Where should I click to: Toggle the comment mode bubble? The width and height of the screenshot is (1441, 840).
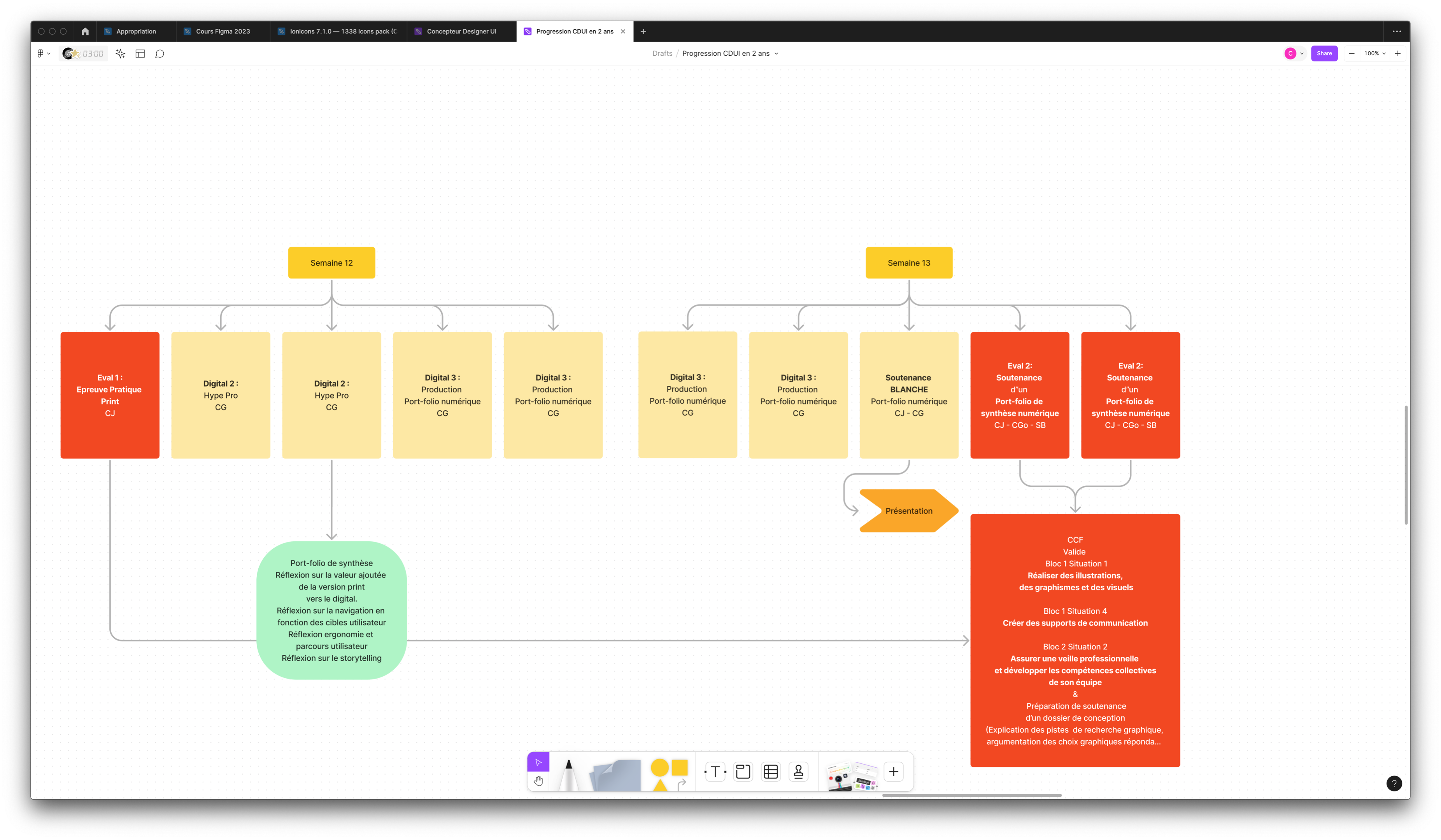pyautogui.click(x=160, y=54)
